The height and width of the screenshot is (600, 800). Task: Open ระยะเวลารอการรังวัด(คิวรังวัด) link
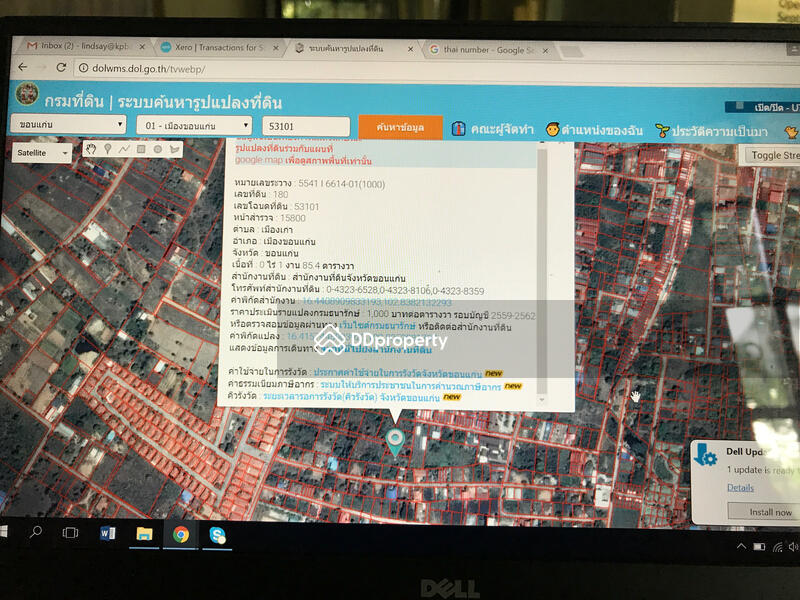coord(351,397)
